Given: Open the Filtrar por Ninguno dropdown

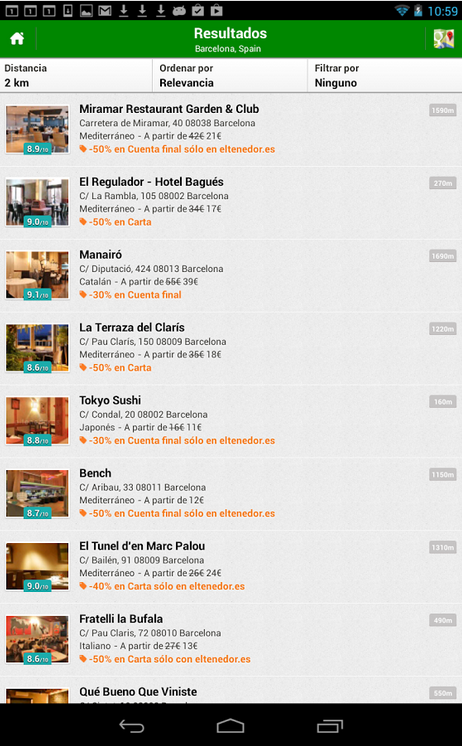Looking at the screenshot, I should 385,76.
